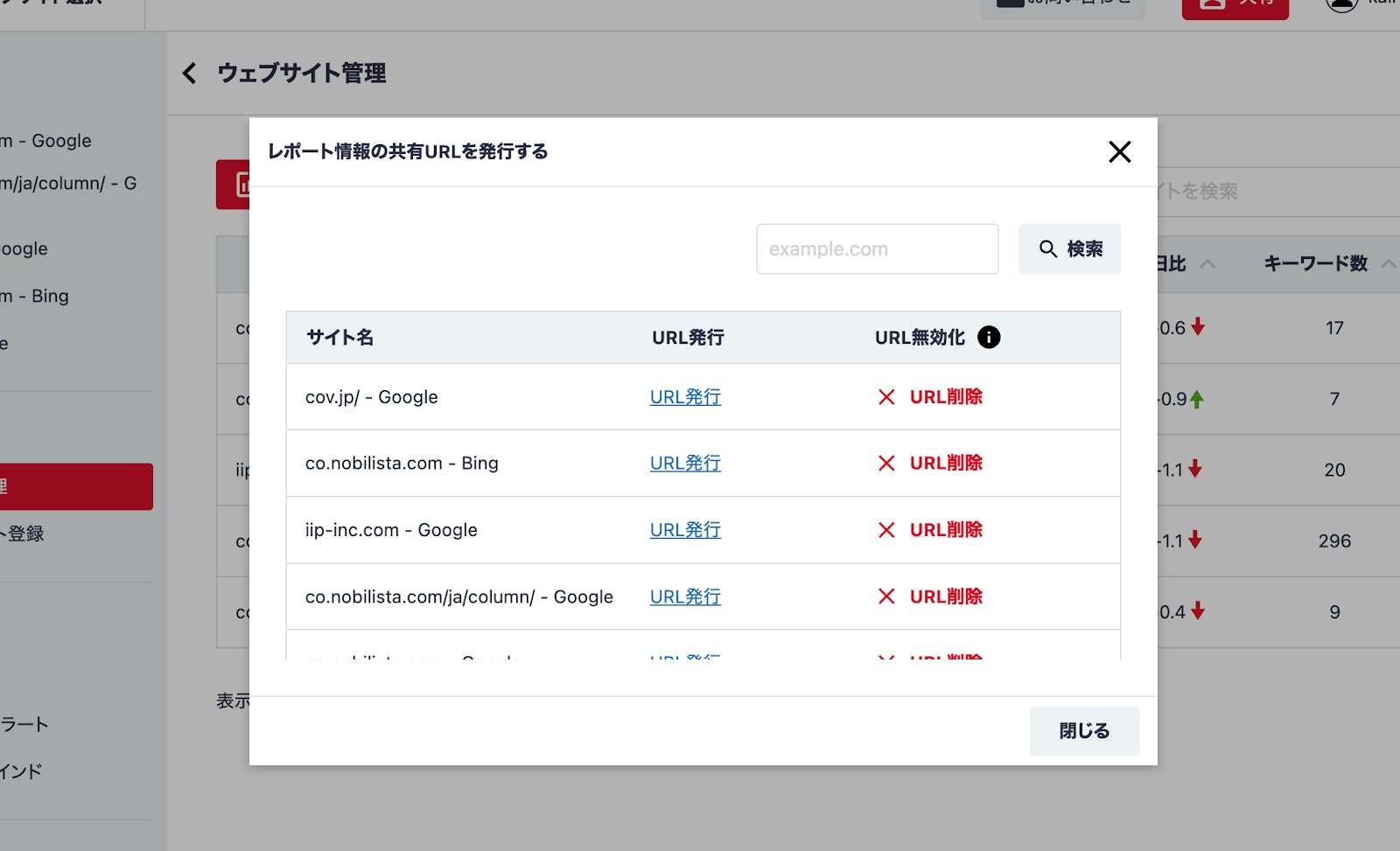Click the back chevron beside ウェブサイト管理

[189, 73]
